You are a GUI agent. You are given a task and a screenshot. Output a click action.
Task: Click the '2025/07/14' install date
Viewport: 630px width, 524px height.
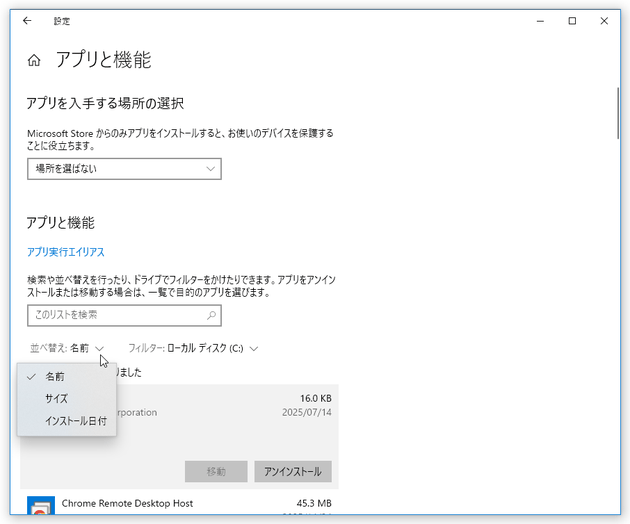click(307, 412)
